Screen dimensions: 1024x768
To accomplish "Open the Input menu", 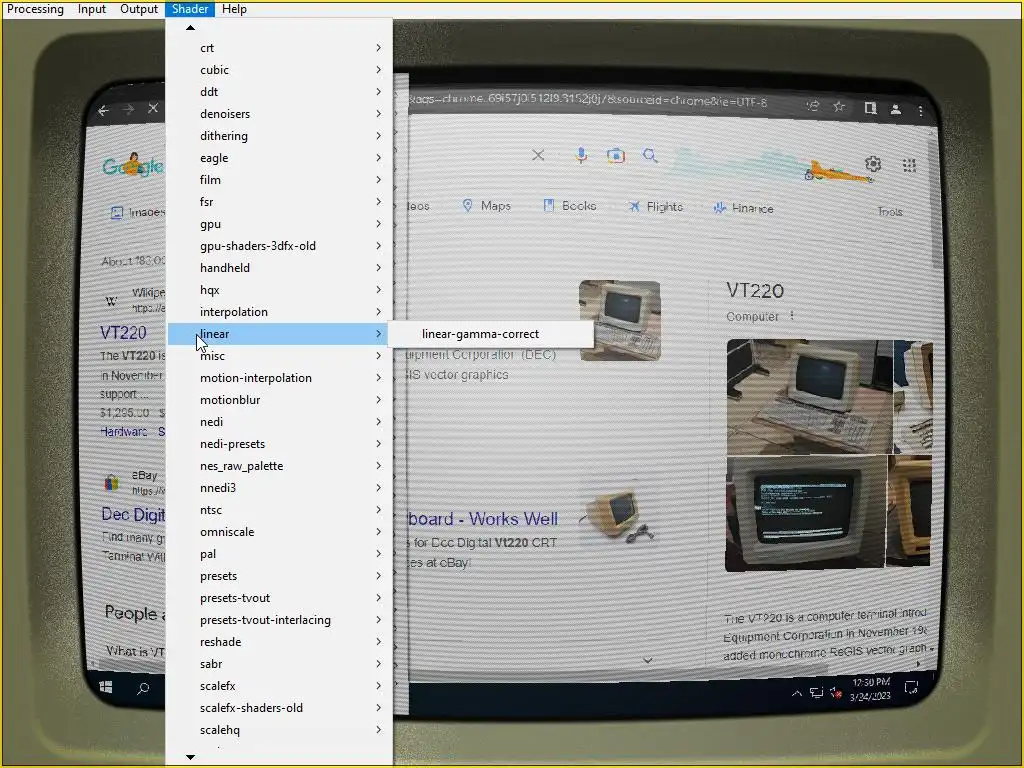I will pyautogui.click(x=91, y=9).
